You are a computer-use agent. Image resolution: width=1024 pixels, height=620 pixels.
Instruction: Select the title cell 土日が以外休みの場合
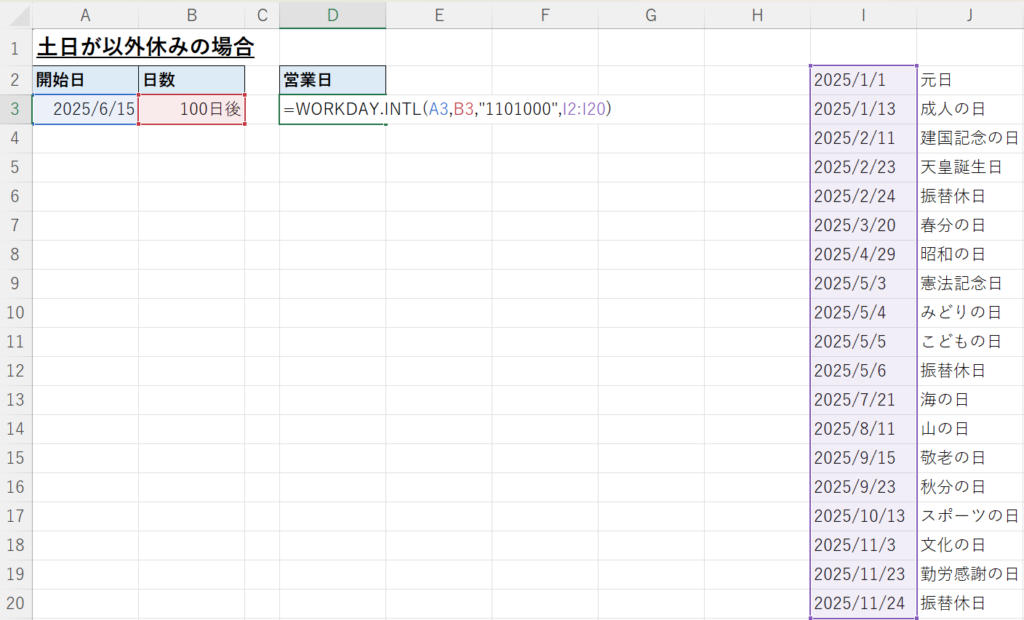(x=146, y=47)
